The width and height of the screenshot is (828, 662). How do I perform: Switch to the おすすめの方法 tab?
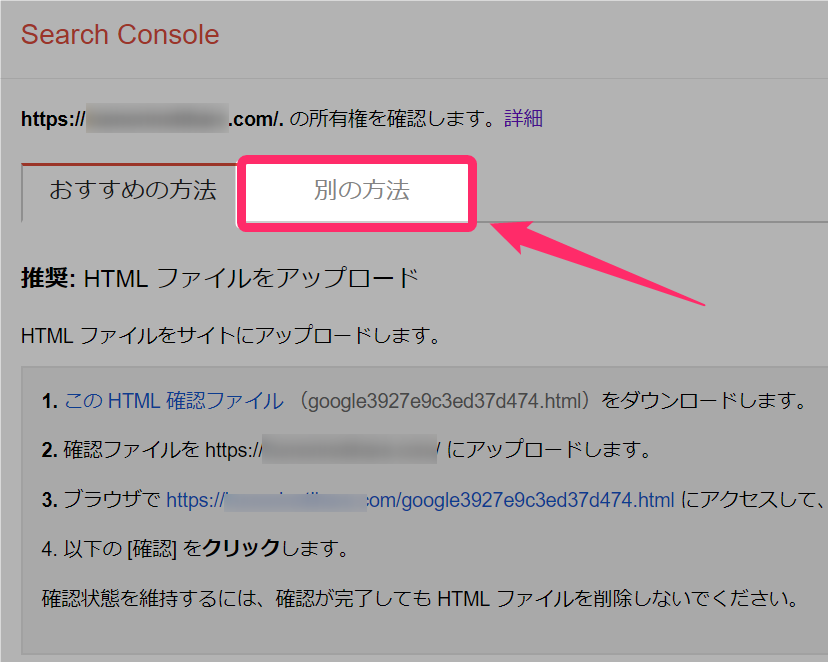point(133,190)
